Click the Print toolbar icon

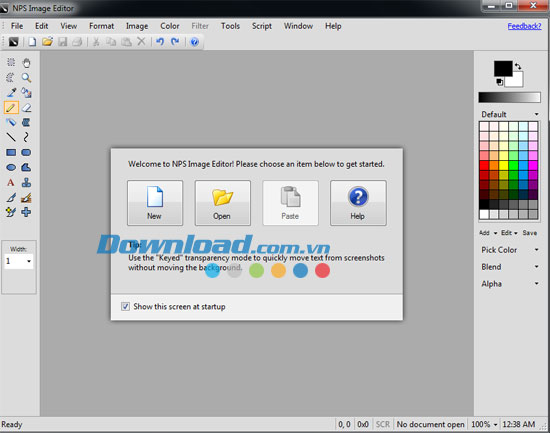77,42
